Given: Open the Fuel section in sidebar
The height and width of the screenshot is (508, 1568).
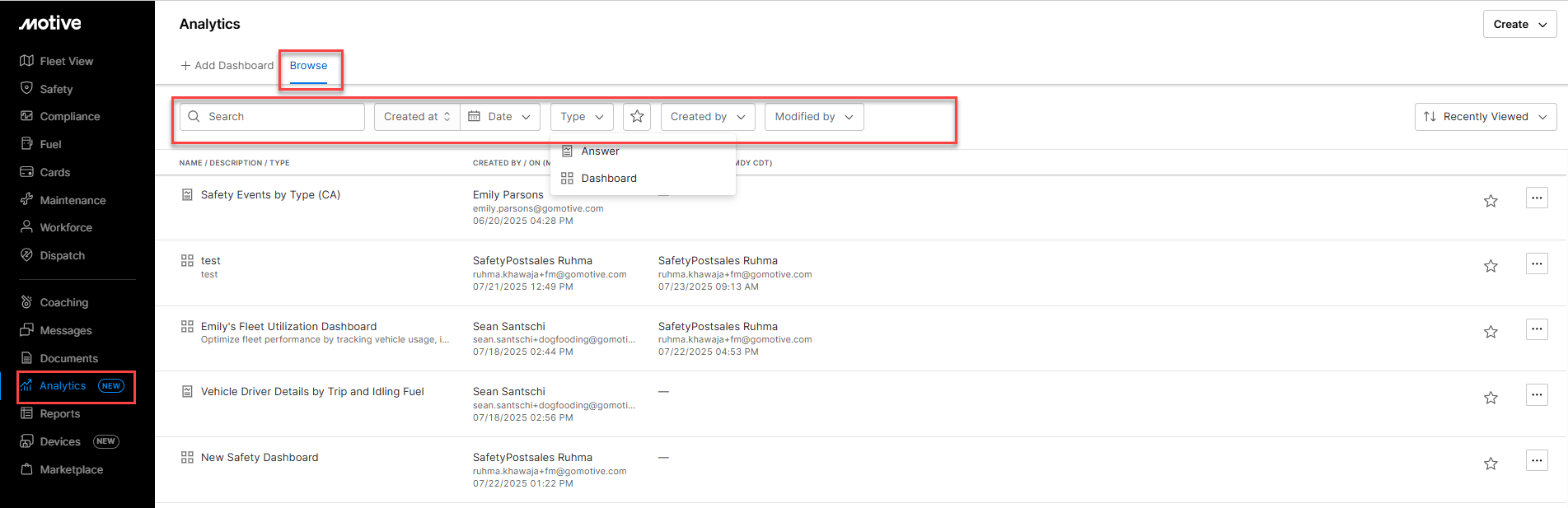Looking at the screenshot, I should tap(50, 144).
